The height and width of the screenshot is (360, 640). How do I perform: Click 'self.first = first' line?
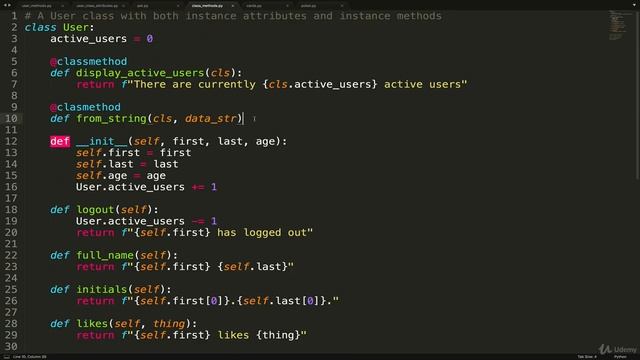pyautogui.click(x=133, y=153)
